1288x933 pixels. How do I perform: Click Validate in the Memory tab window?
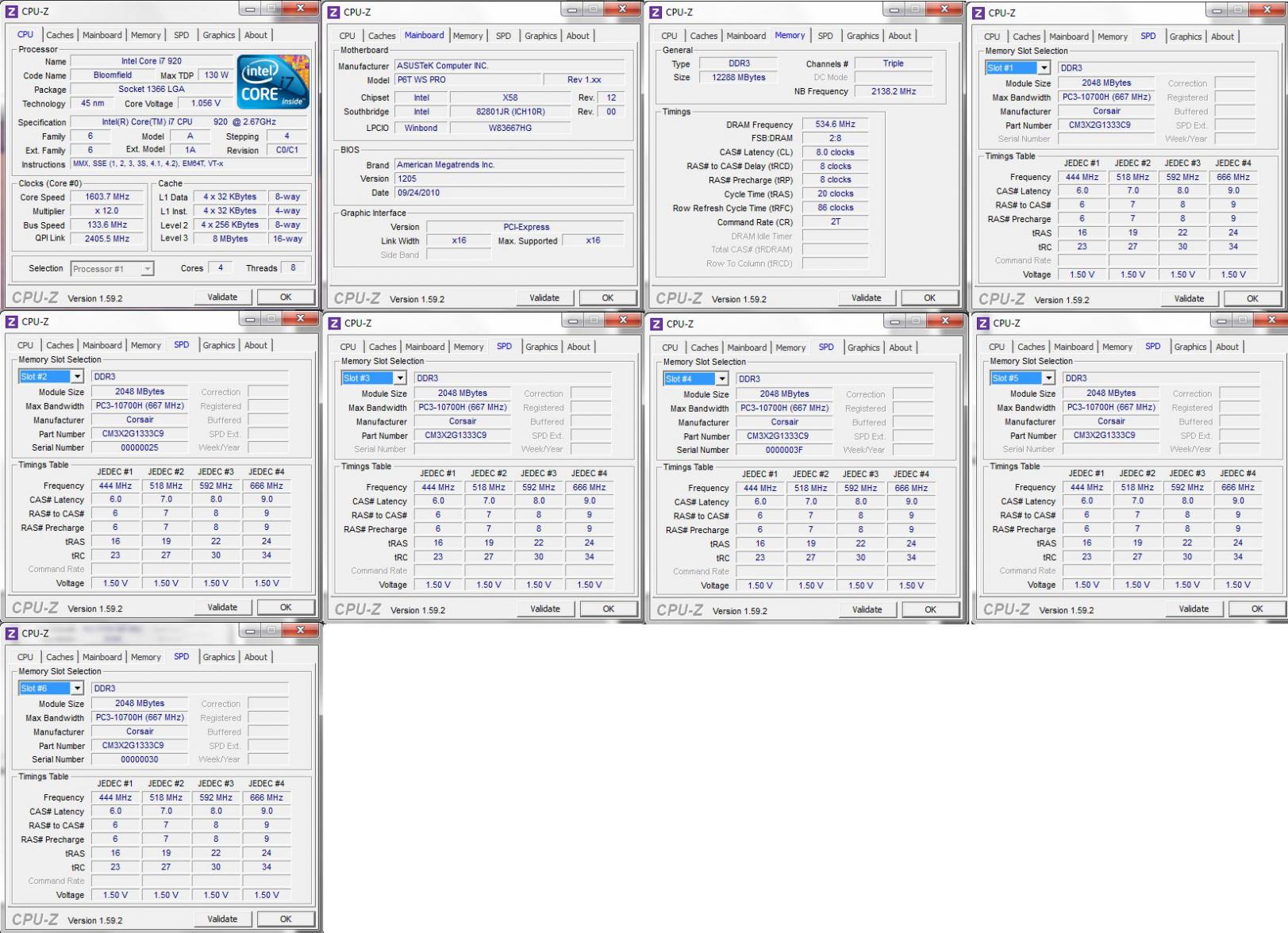point(867,298)
